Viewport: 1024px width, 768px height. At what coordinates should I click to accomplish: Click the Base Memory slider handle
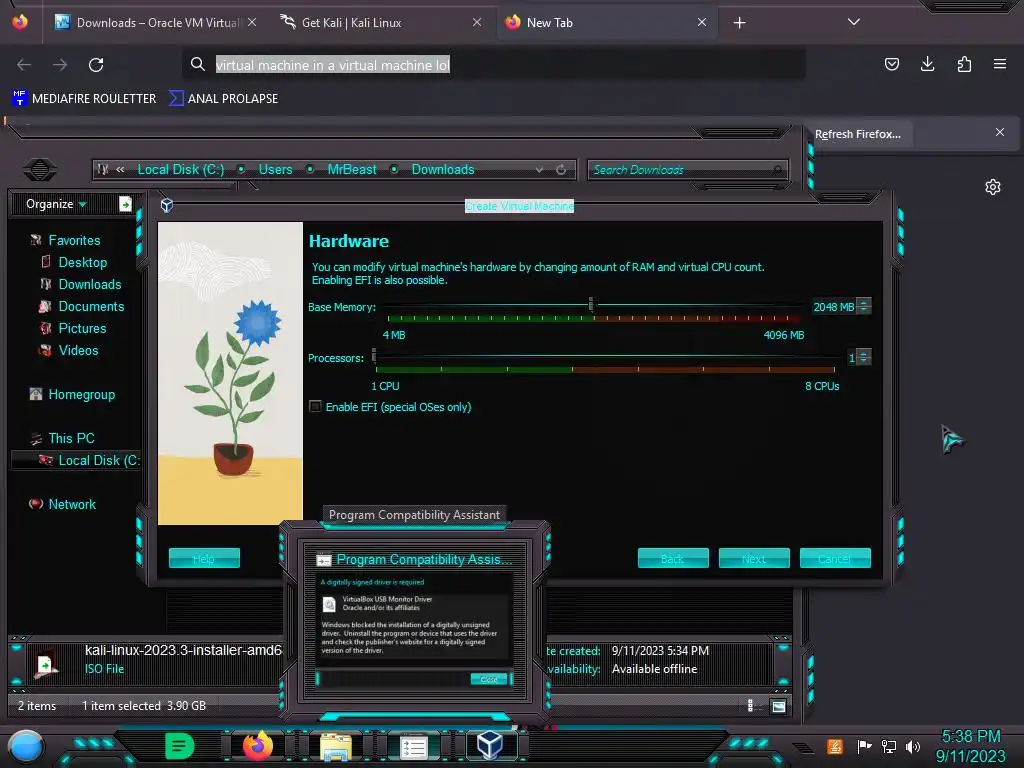point(591,304)
